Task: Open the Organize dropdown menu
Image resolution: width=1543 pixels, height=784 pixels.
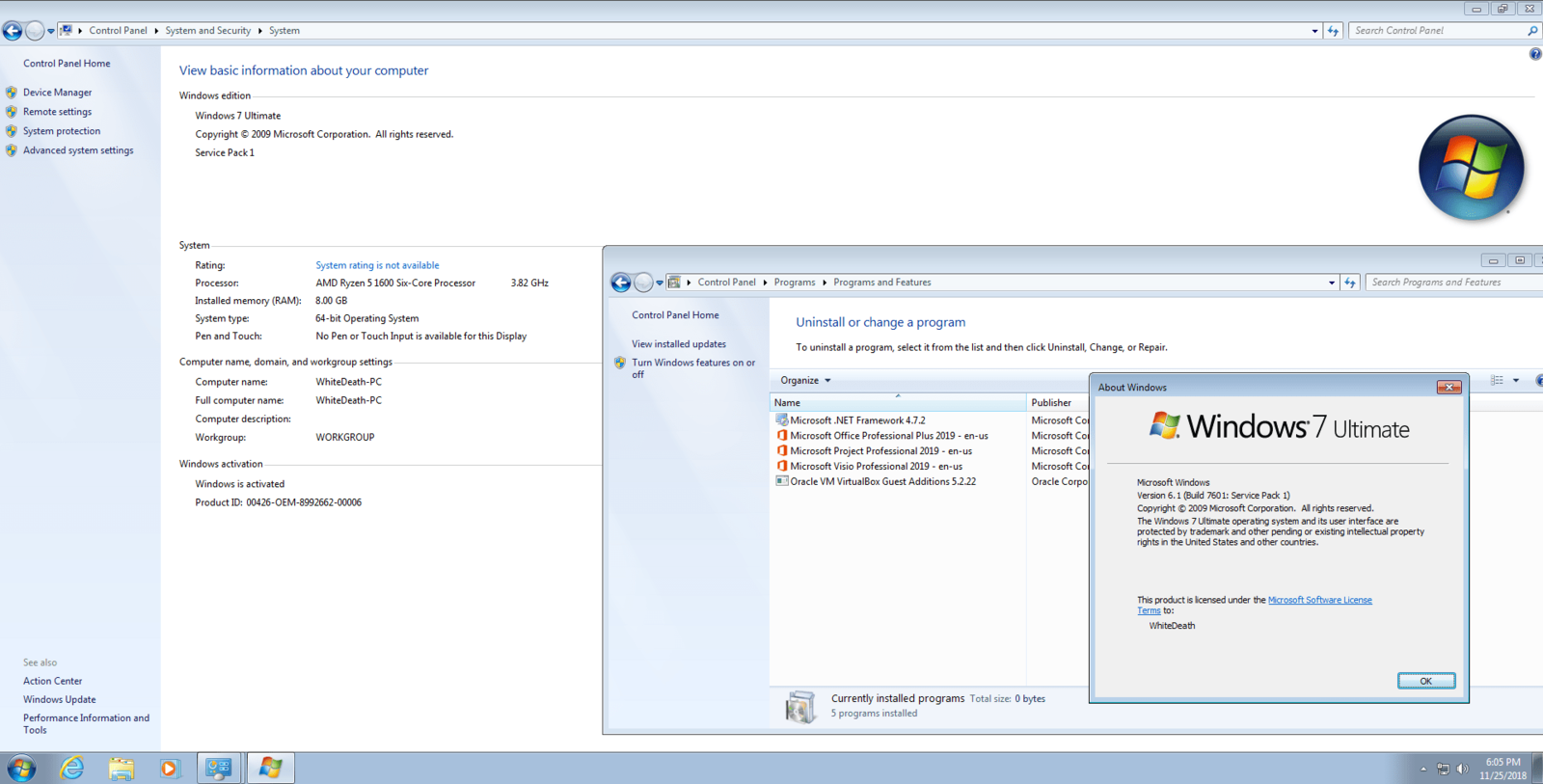Action: [x=805, y=381]
